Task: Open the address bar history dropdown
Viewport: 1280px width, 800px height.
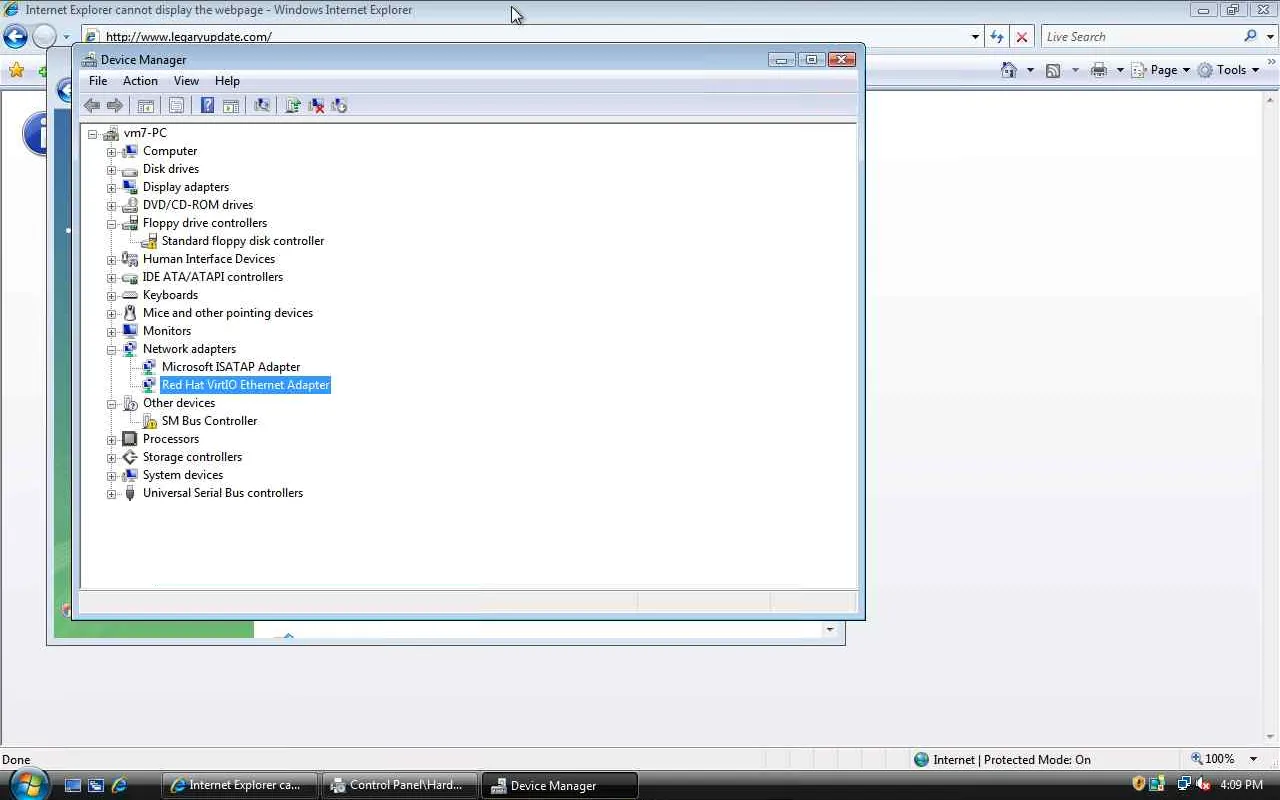Action: (x=975, y=37)
